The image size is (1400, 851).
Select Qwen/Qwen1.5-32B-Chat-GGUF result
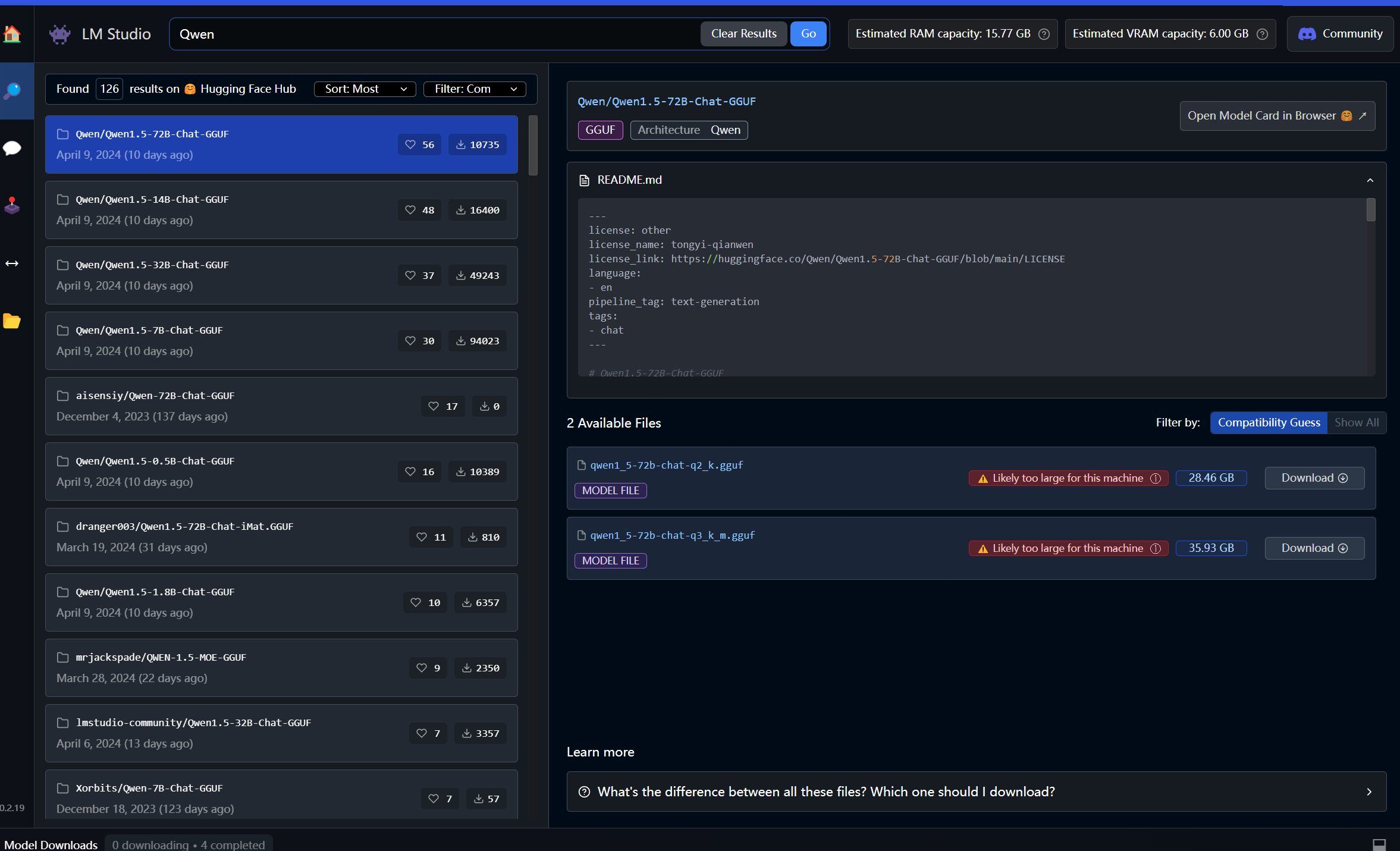[x=281, y=275]
